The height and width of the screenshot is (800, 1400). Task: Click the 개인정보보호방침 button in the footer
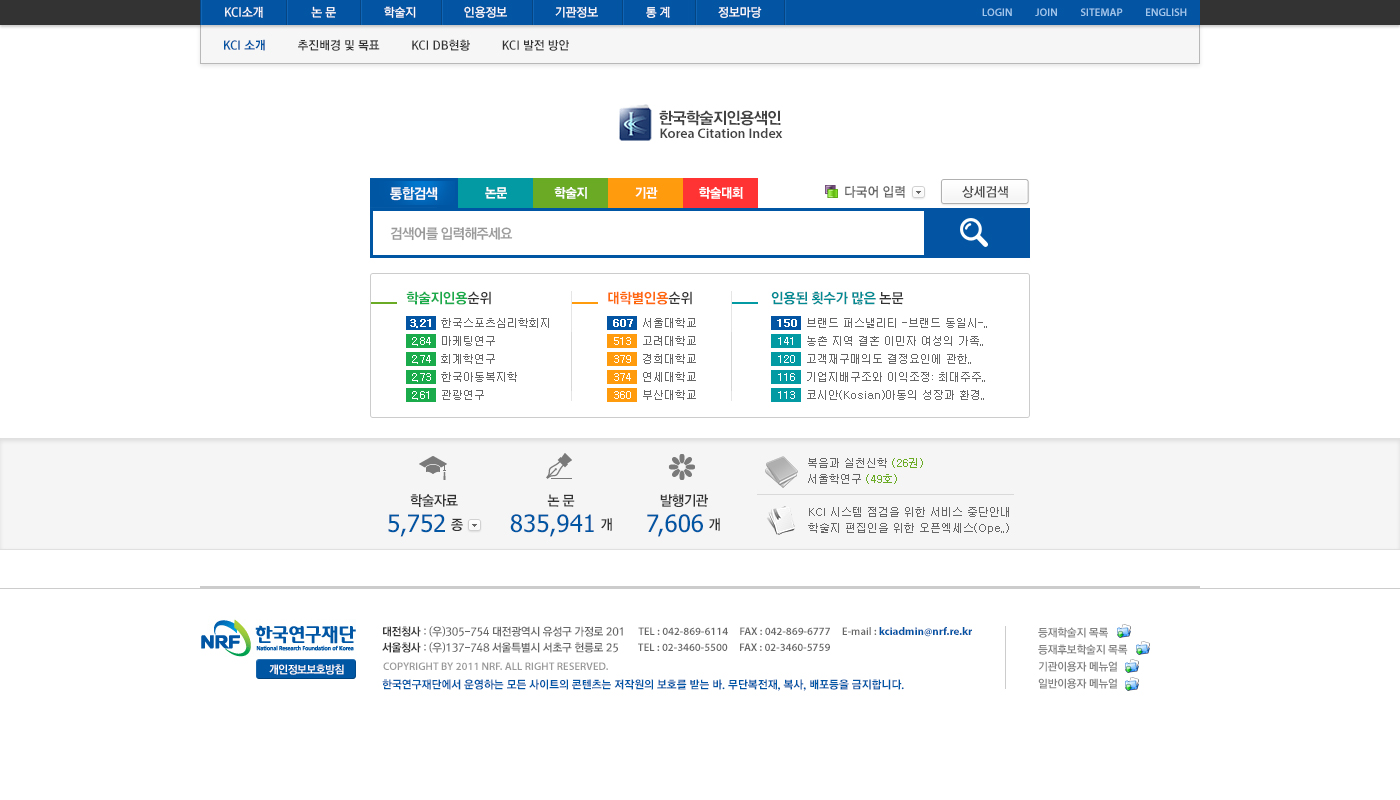point(306,669)
